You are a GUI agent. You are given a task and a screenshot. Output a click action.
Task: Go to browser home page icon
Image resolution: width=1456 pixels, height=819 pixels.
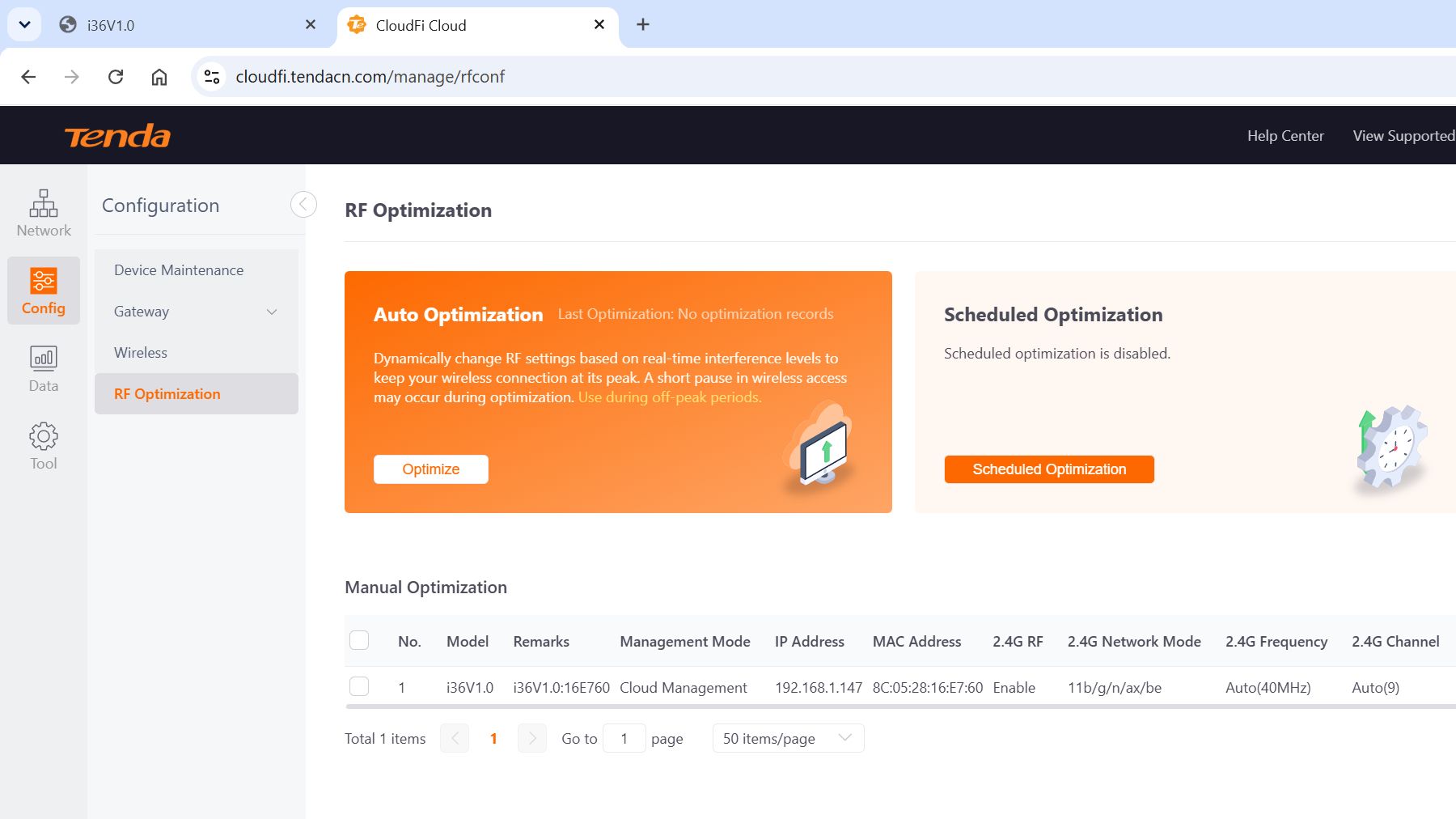point(159,77)
